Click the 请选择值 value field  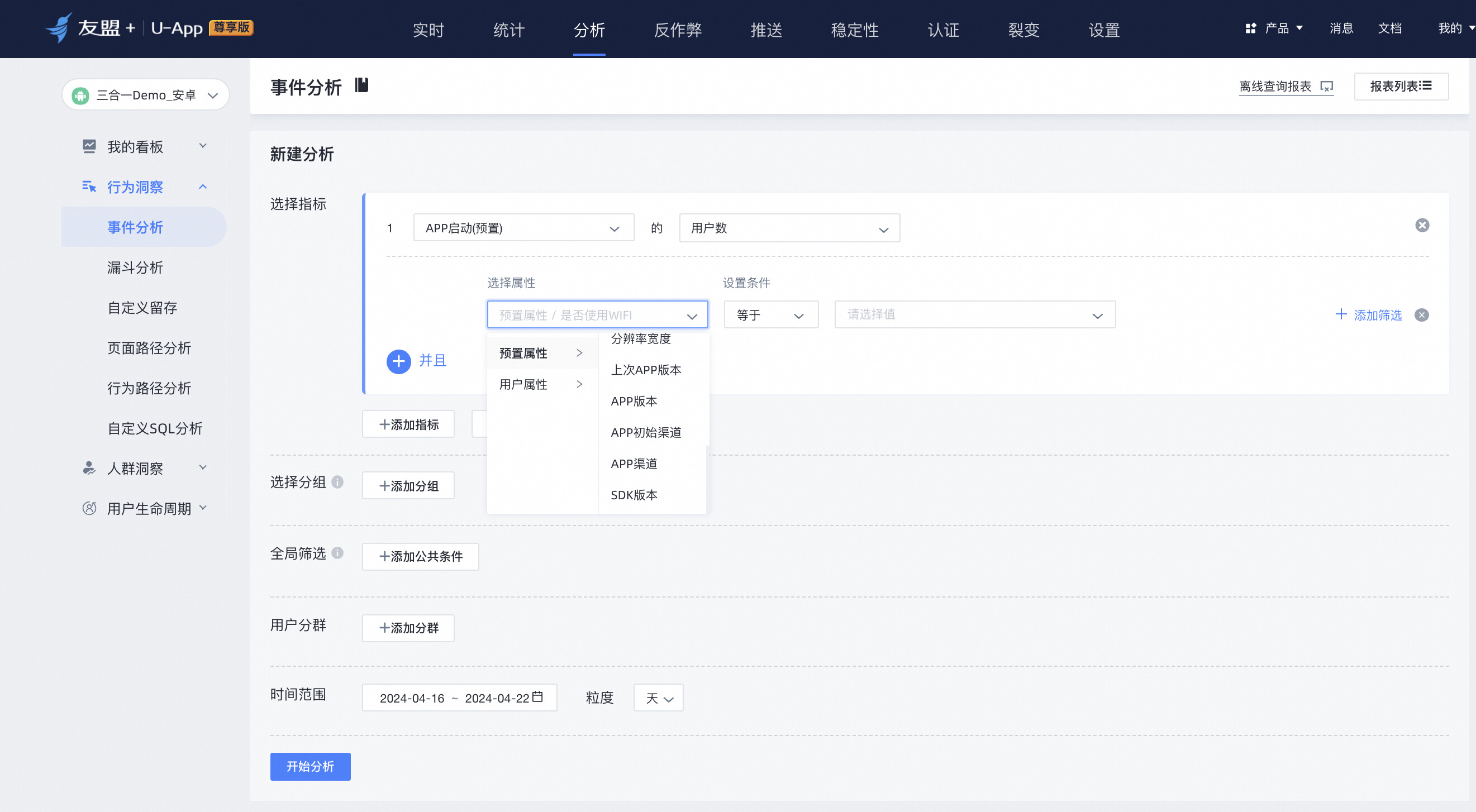(x=974, y=315)
